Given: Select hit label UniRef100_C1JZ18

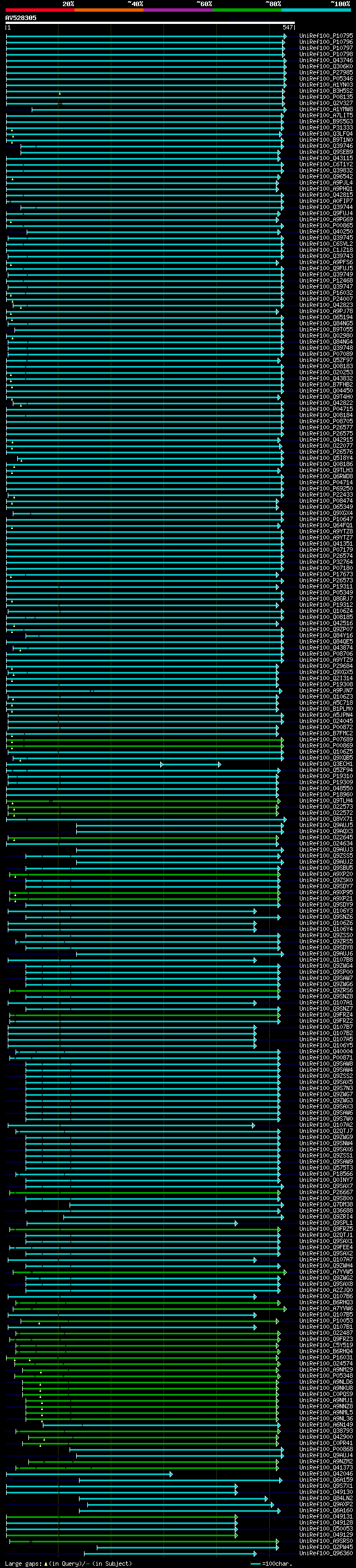Looking at the screenshot, I should (326, 250).
